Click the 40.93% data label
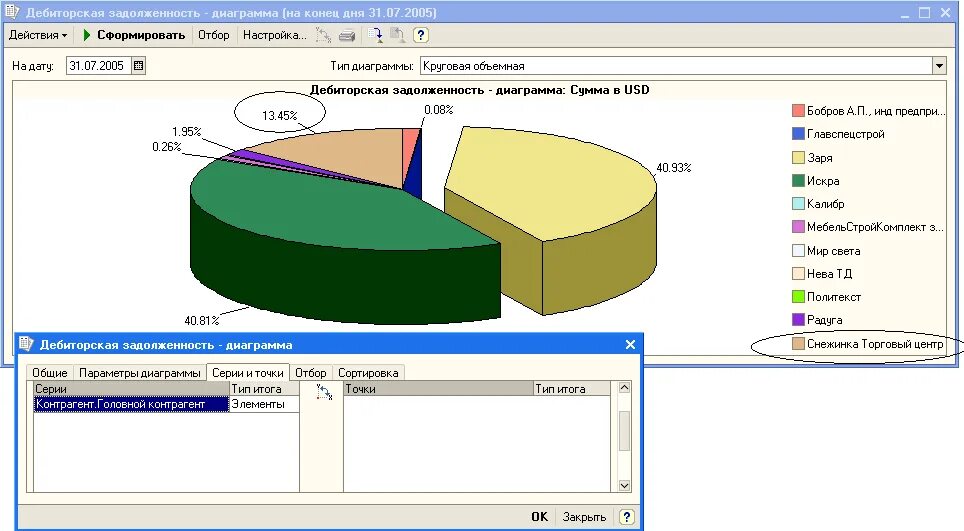 tap(674, 167)
